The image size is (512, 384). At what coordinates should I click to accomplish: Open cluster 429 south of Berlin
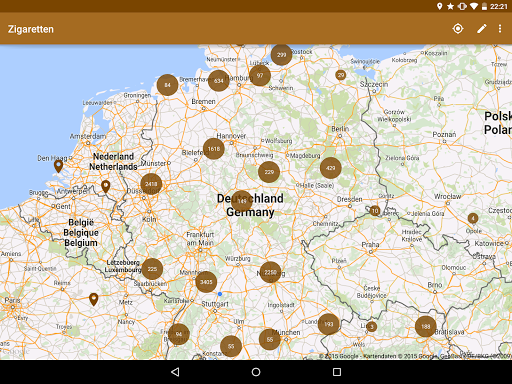click(x=331, y=168)
